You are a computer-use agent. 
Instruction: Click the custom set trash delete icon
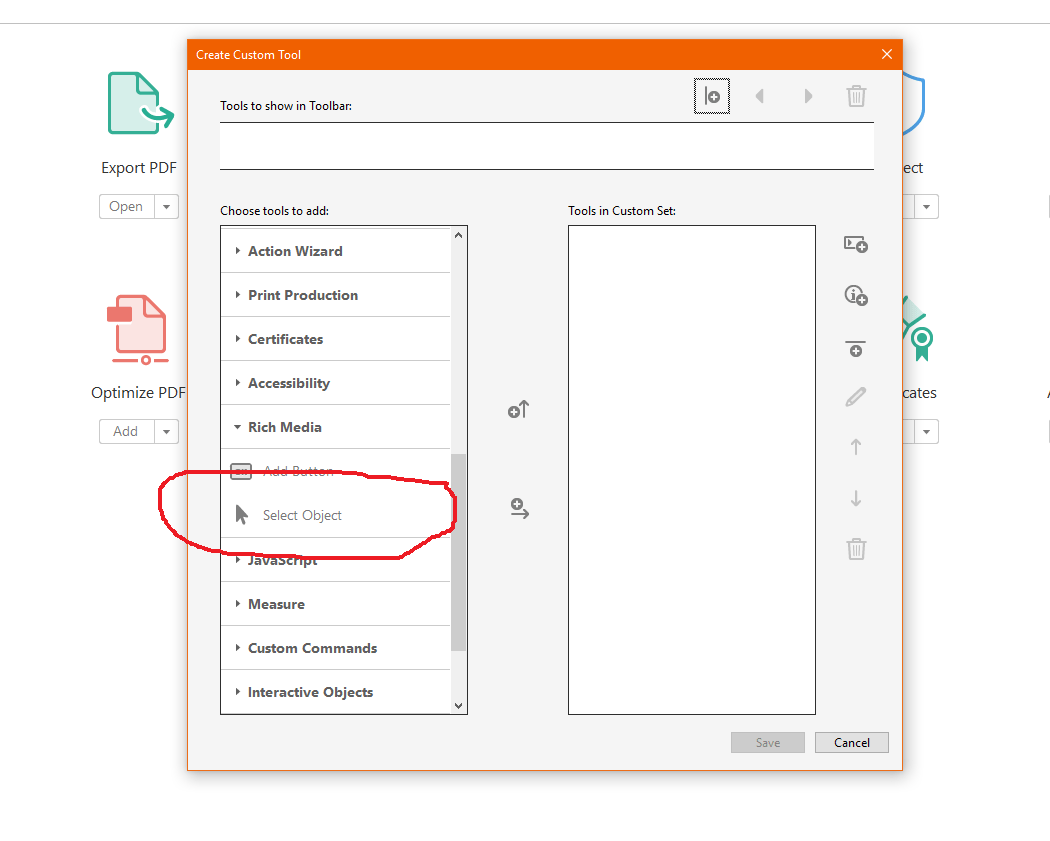coord(856,549)
